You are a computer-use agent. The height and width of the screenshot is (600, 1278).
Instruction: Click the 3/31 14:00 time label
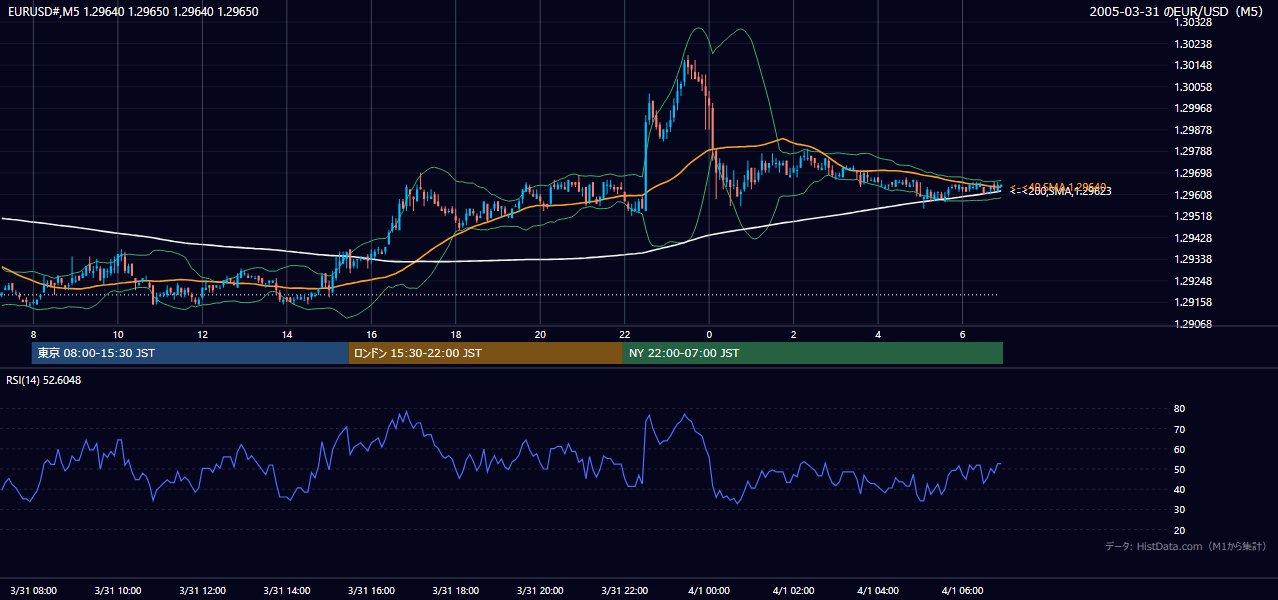point(287,590)
